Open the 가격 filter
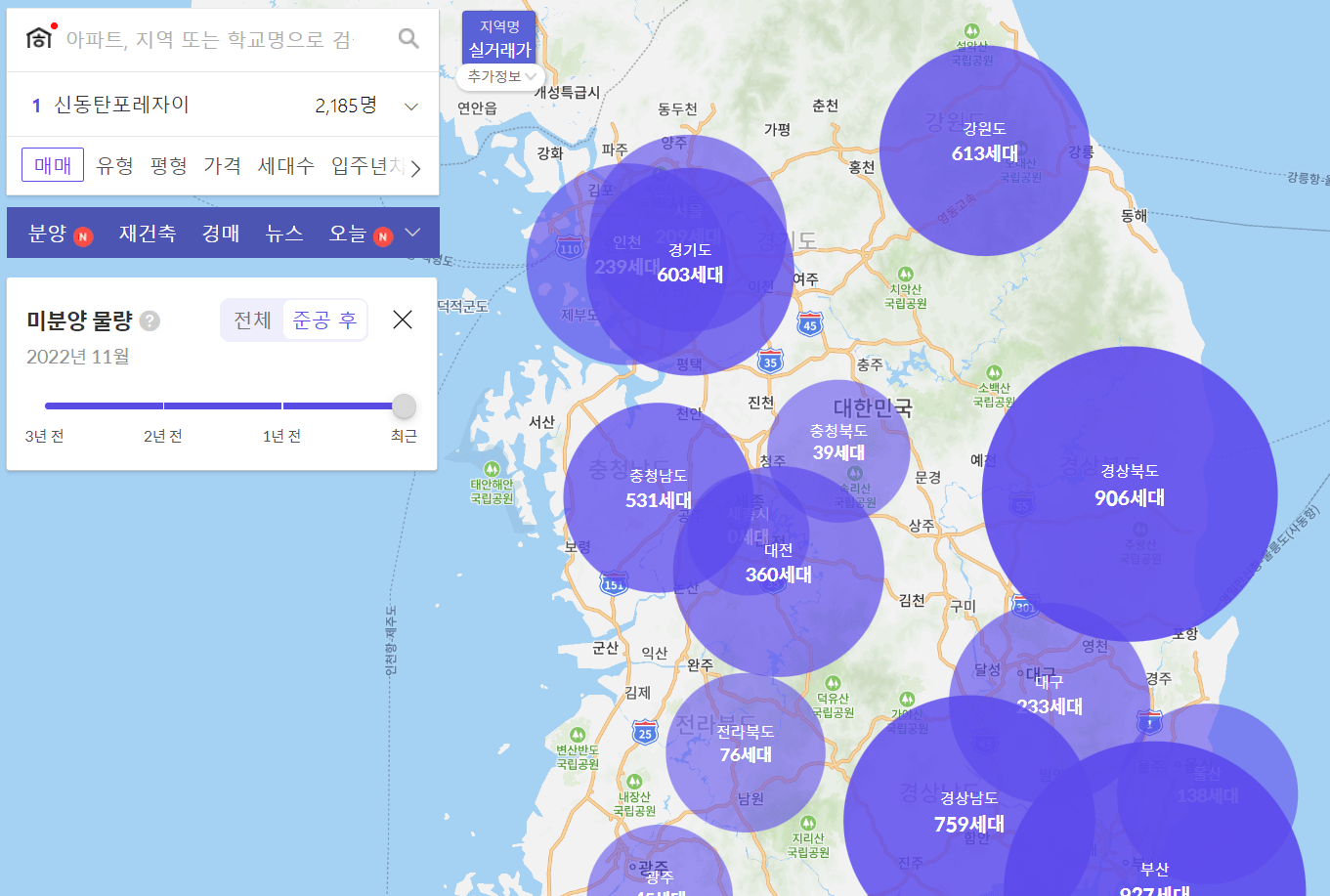The width and height of the screenshot is (1330, 896). click(x=223, y=165)
